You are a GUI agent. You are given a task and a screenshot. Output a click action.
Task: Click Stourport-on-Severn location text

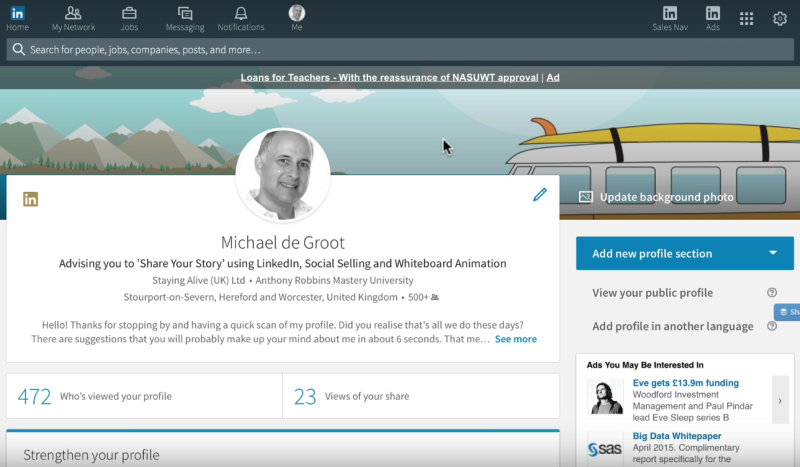click(x=260, y=297)
